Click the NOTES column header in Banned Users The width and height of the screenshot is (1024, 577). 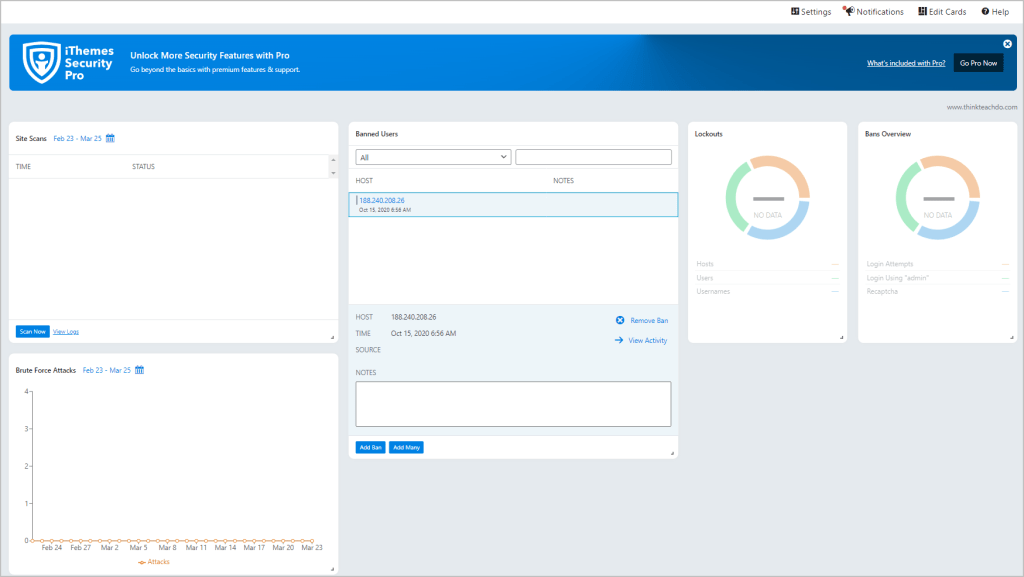[x=564, y=181]
